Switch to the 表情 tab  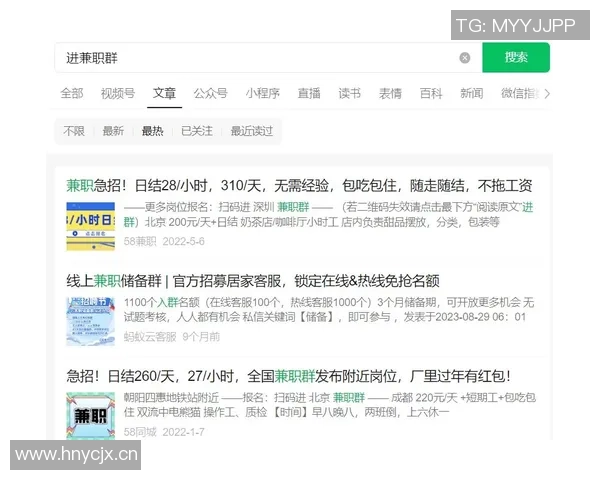390,93
